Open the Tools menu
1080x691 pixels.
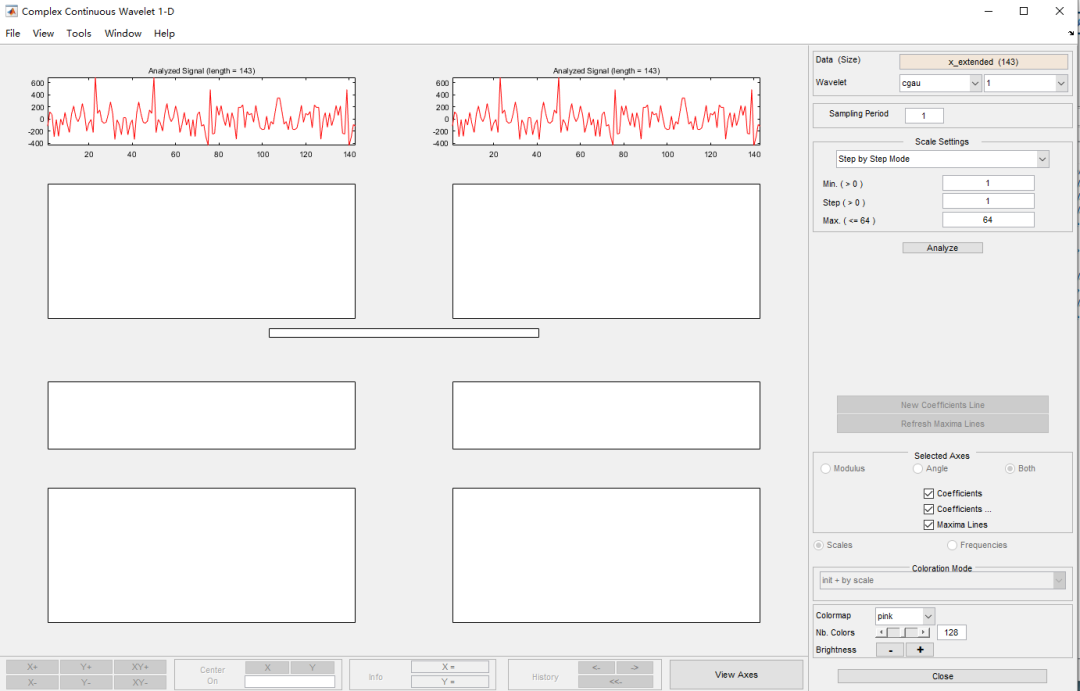click(x=79, y=33)
